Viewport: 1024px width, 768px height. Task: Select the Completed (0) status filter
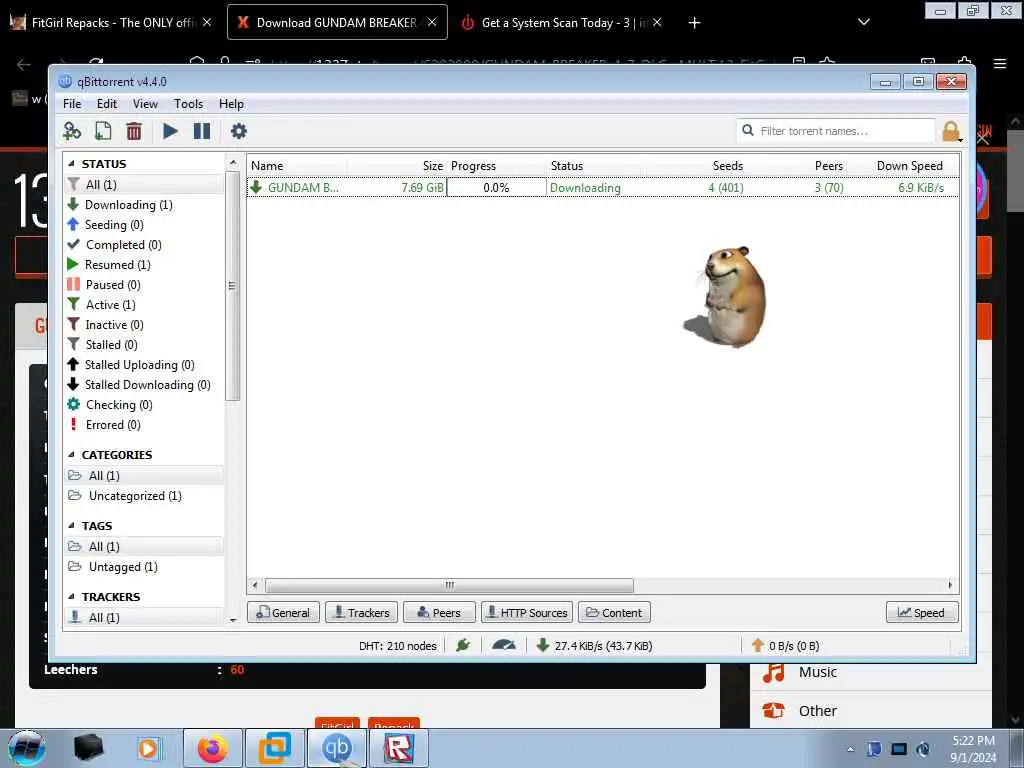click(x=144, y=245)
